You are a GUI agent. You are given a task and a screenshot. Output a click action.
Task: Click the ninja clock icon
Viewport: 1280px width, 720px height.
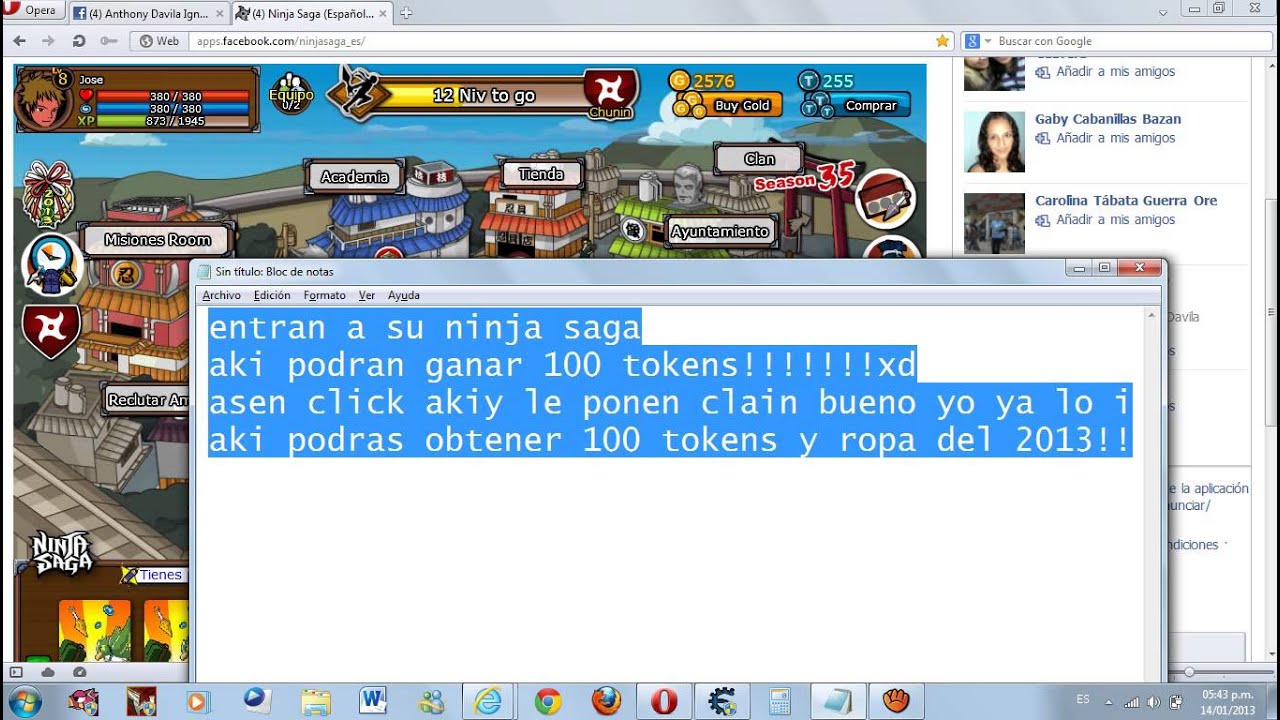coord(50,266)
